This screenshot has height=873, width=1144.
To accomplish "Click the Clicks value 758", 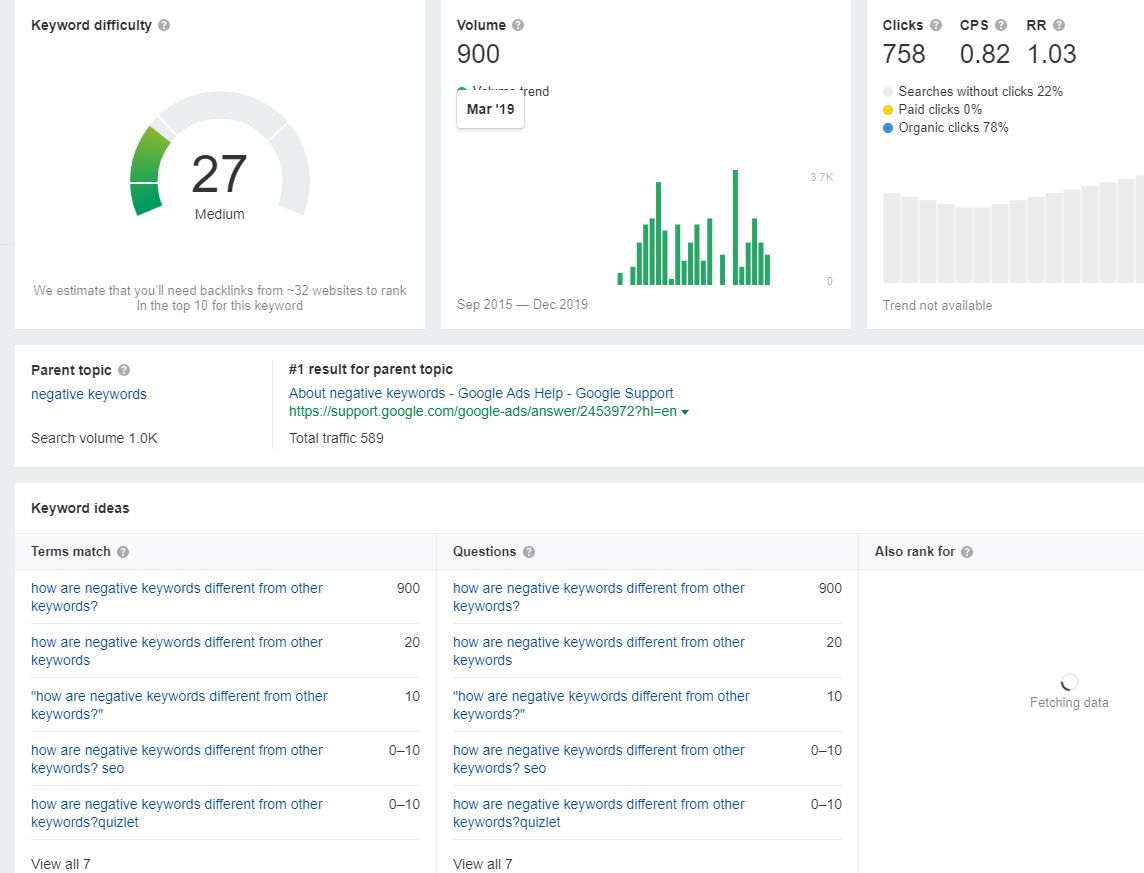I will click(904, 54).
